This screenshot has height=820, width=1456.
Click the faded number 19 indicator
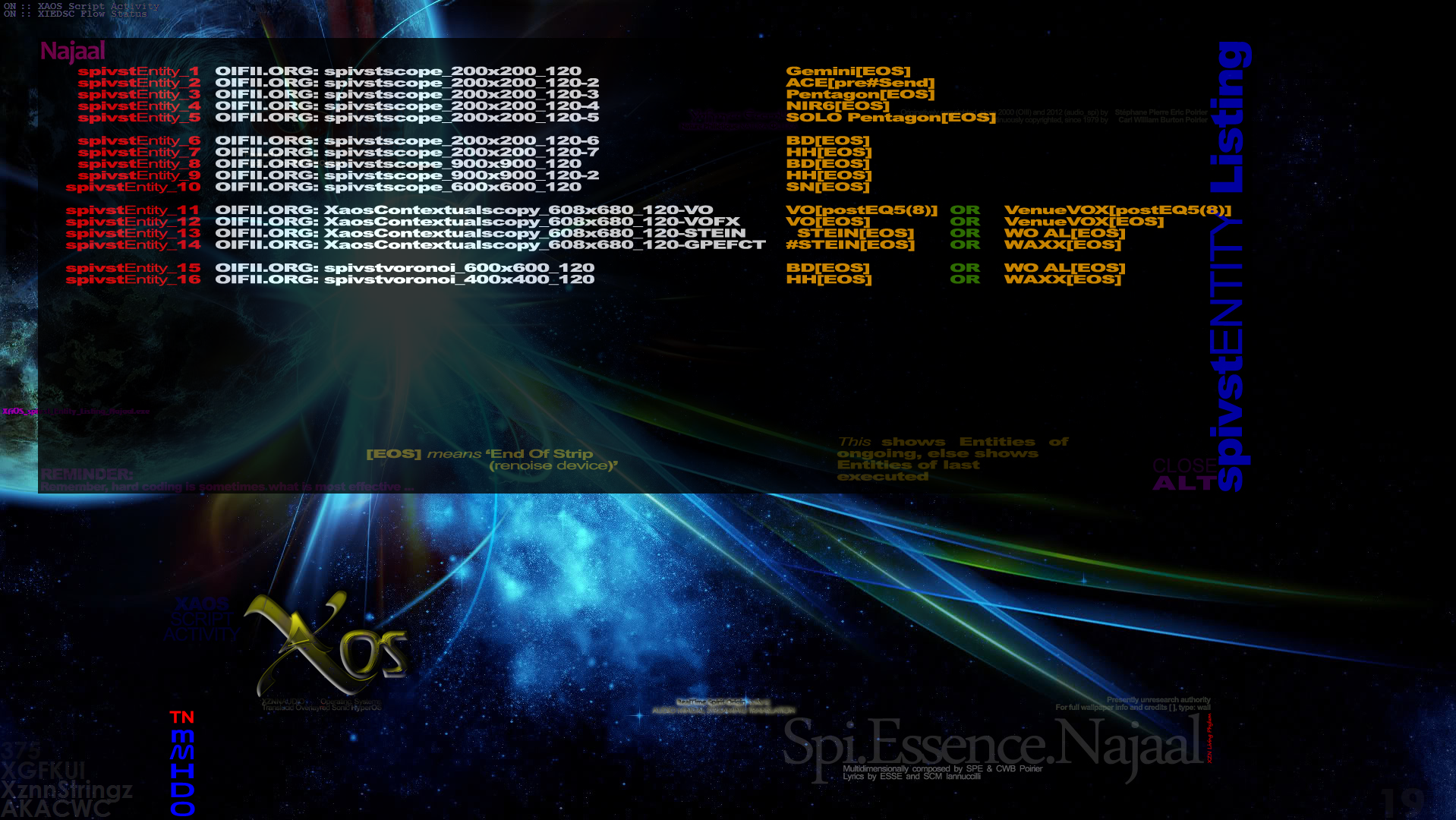pyautogui.click(x=1401, y=802)
